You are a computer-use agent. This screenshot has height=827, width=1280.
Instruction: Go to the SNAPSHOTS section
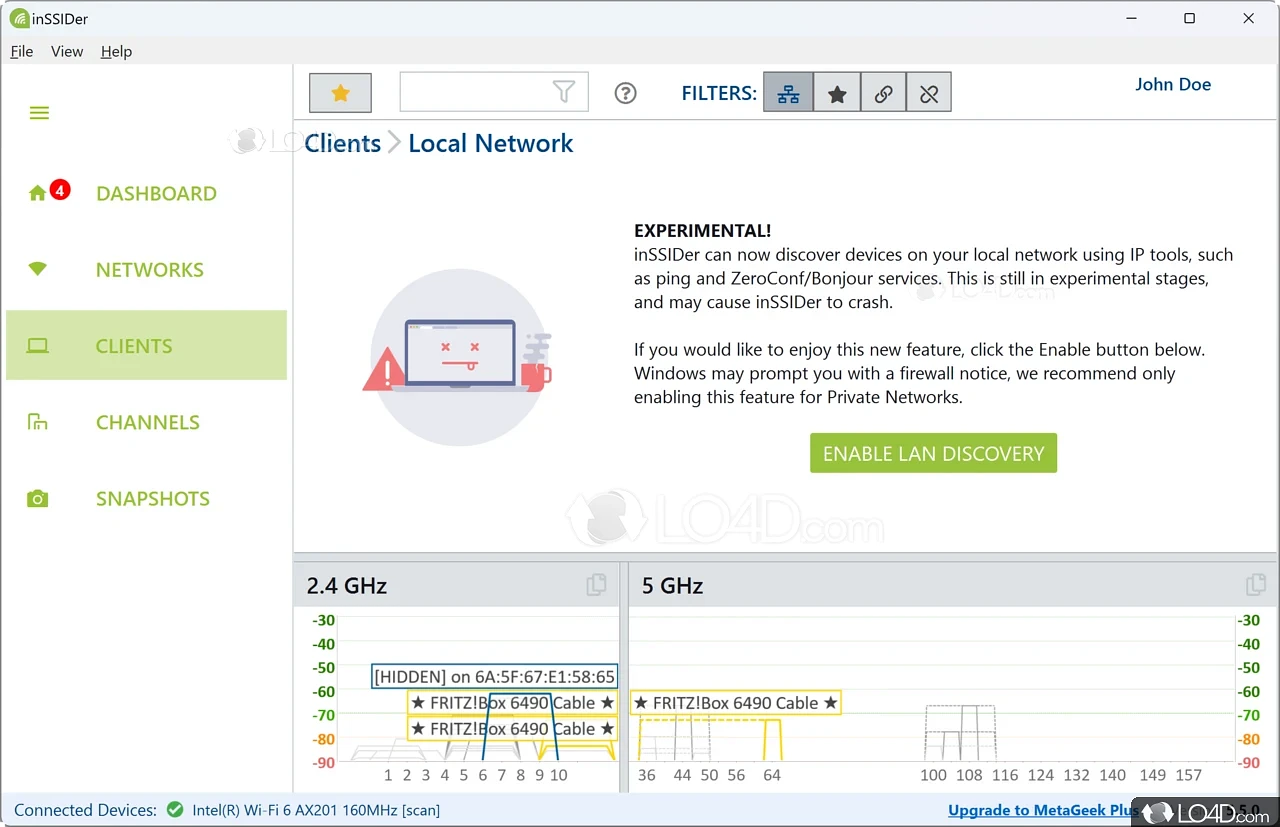point(153,499)
